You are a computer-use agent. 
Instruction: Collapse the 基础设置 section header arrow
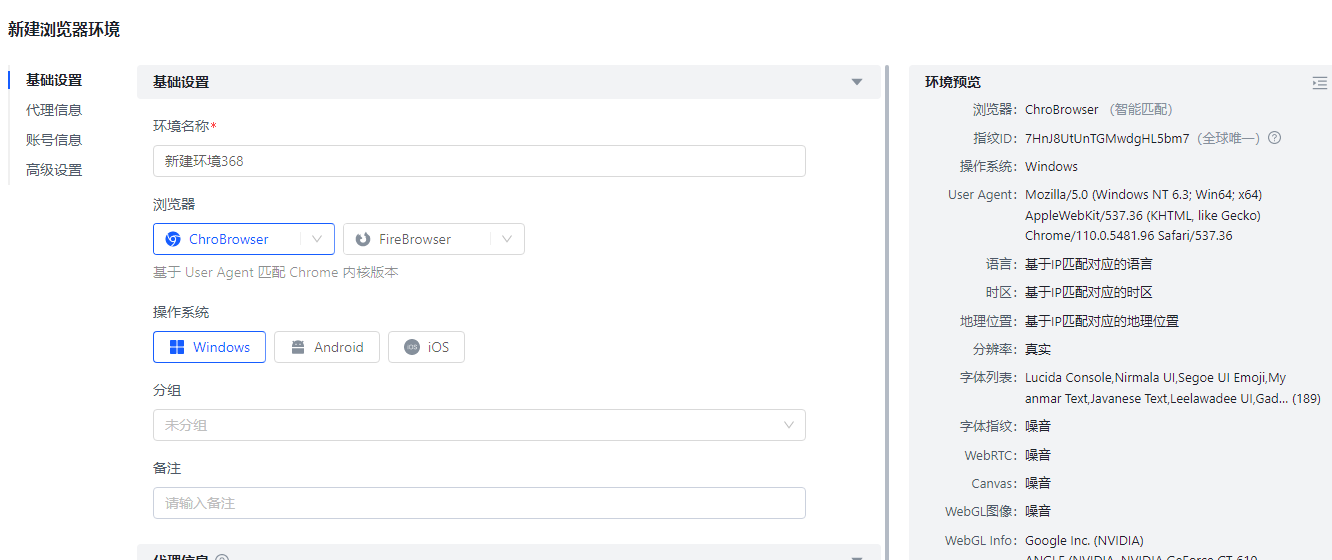(857, 82)
